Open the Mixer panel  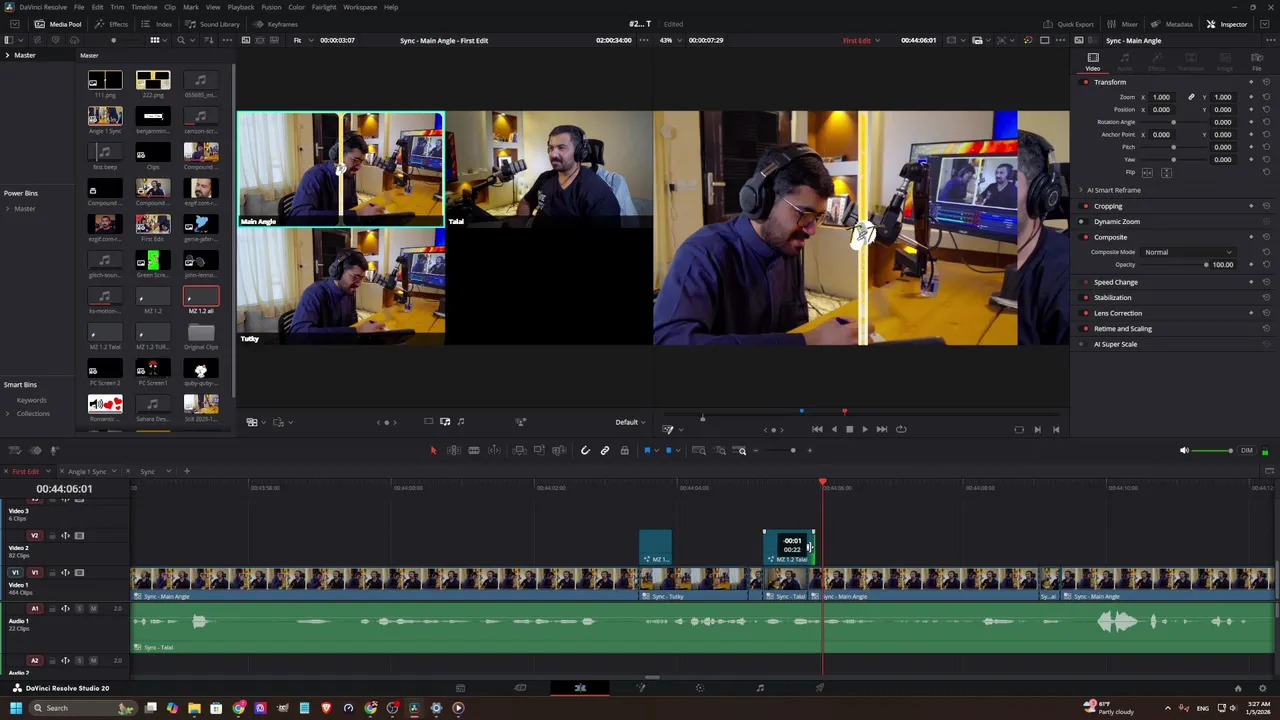(1124, 24)
